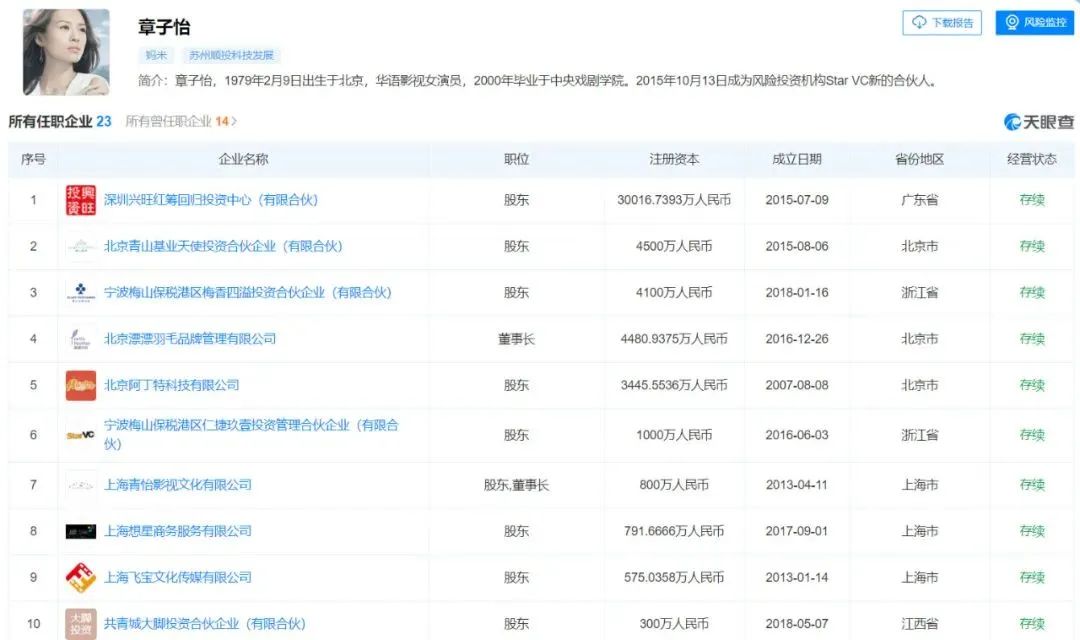1080x640 pixels.
Task: Click the 北京漂漂羽毛 company logo
Action: pos(81,339)
